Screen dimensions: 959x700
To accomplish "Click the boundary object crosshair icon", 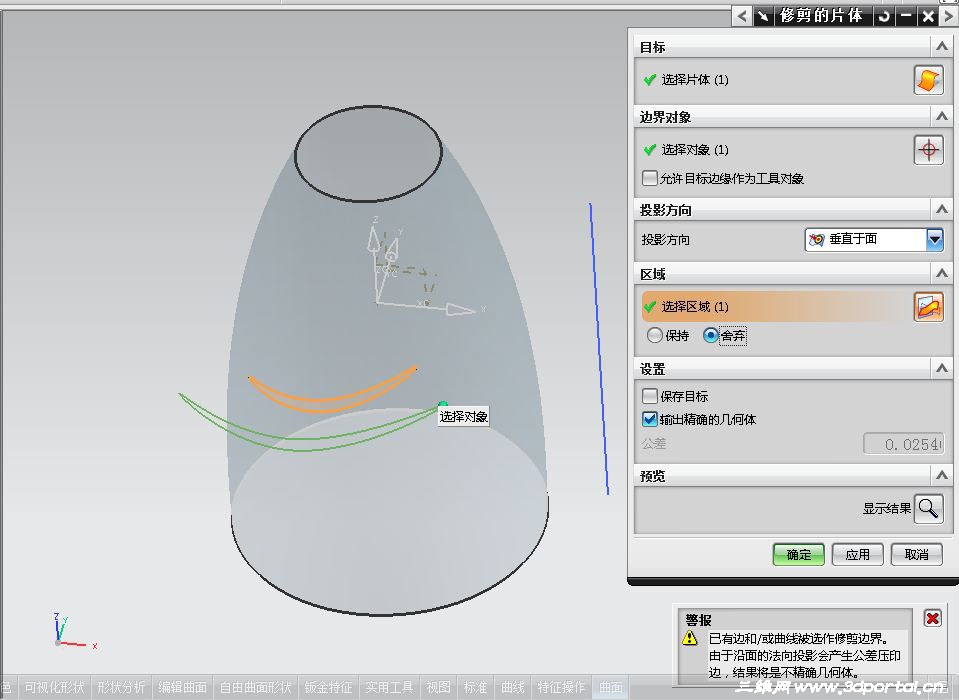I will pos(928,150).
